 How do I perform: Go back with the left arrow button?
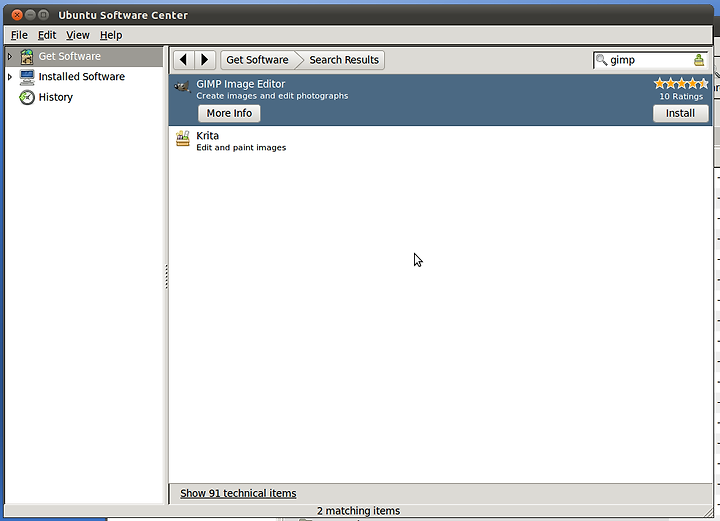point(184,60)
